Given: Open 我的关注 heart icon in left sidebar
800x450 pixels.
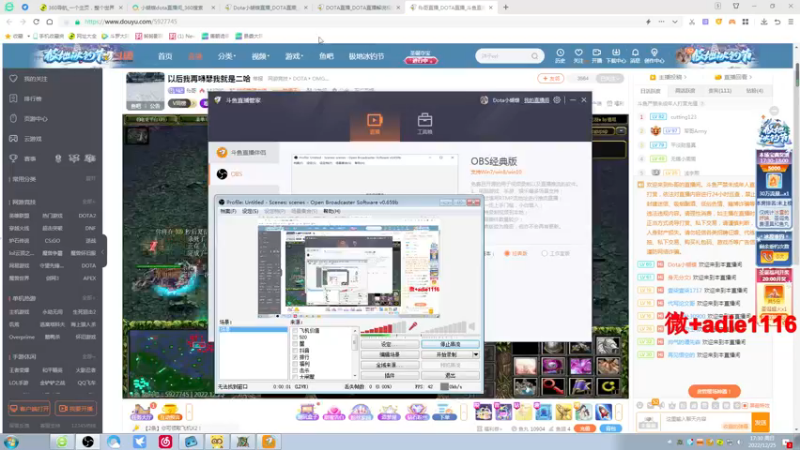Looking at the screenshot, I should click(13, 79).
